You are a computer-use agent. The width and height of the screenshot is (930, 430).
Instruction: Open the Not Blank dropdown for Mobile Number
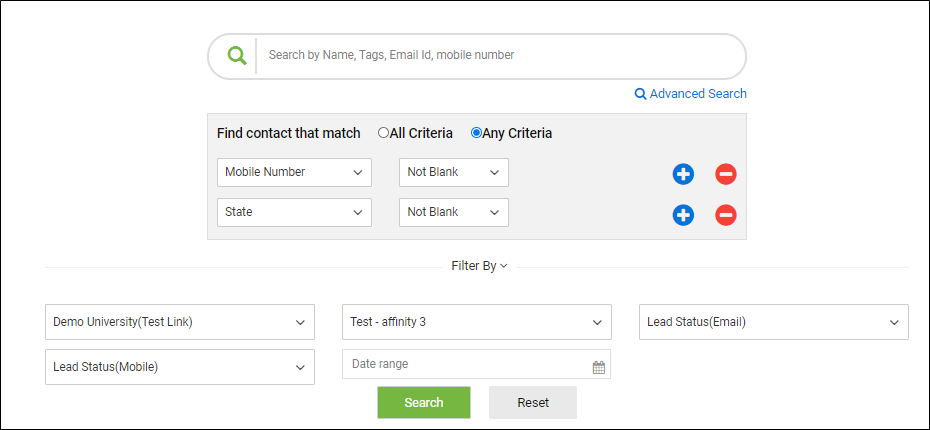point(454,172)
